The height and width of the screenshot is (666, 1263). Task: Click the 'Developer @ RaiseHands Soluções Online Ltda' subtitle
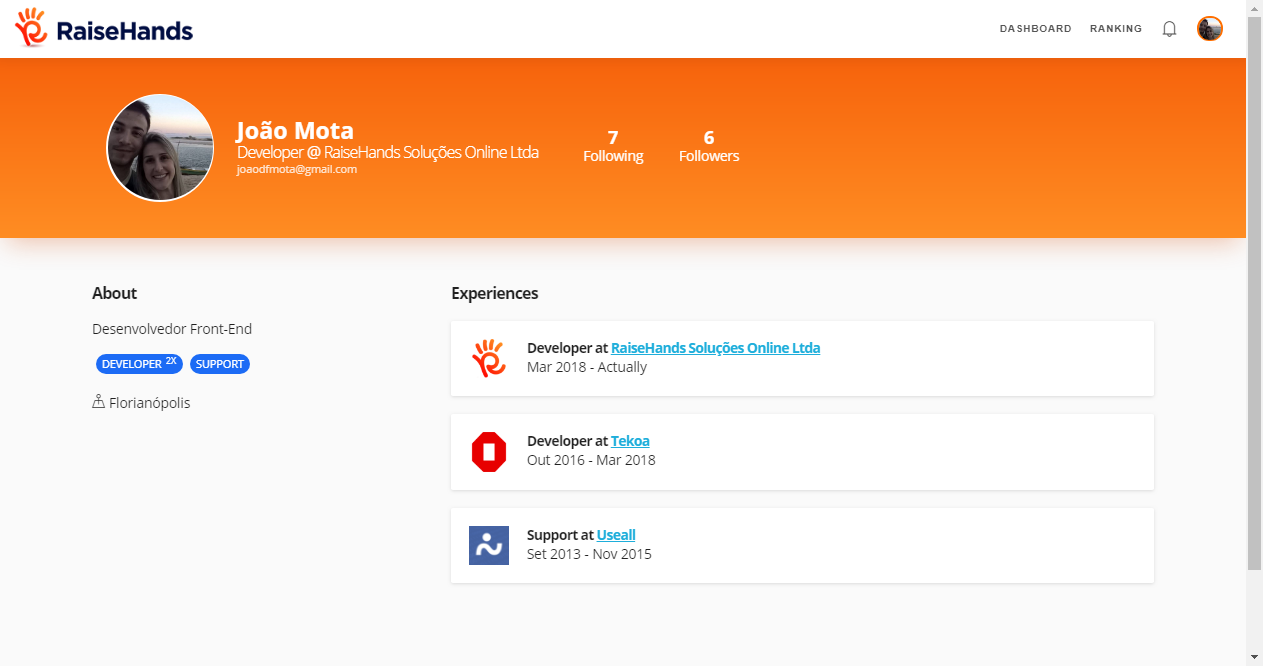388,153
